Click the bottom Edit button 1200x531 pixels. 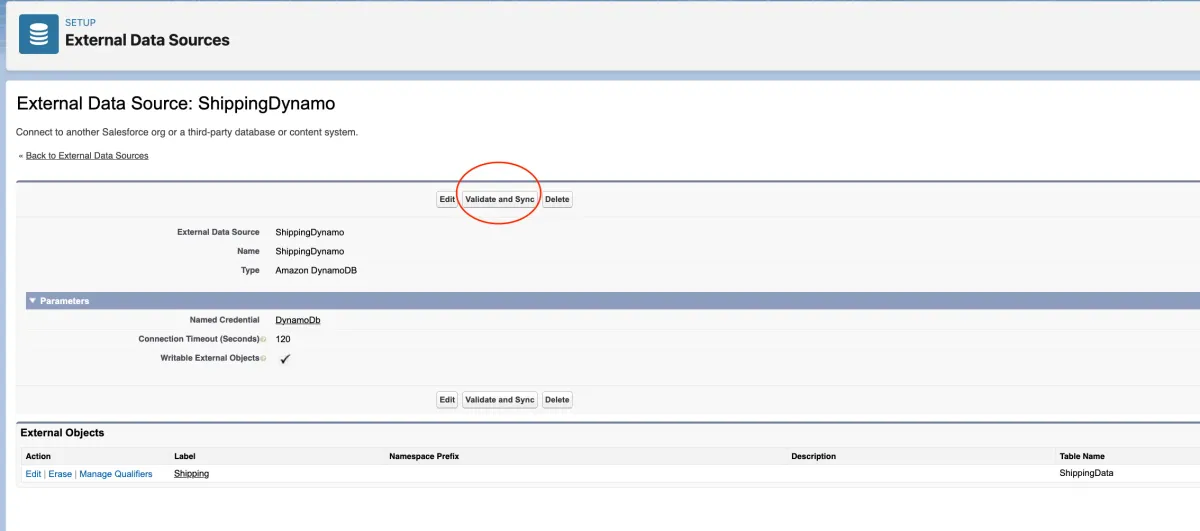point(447,399)
